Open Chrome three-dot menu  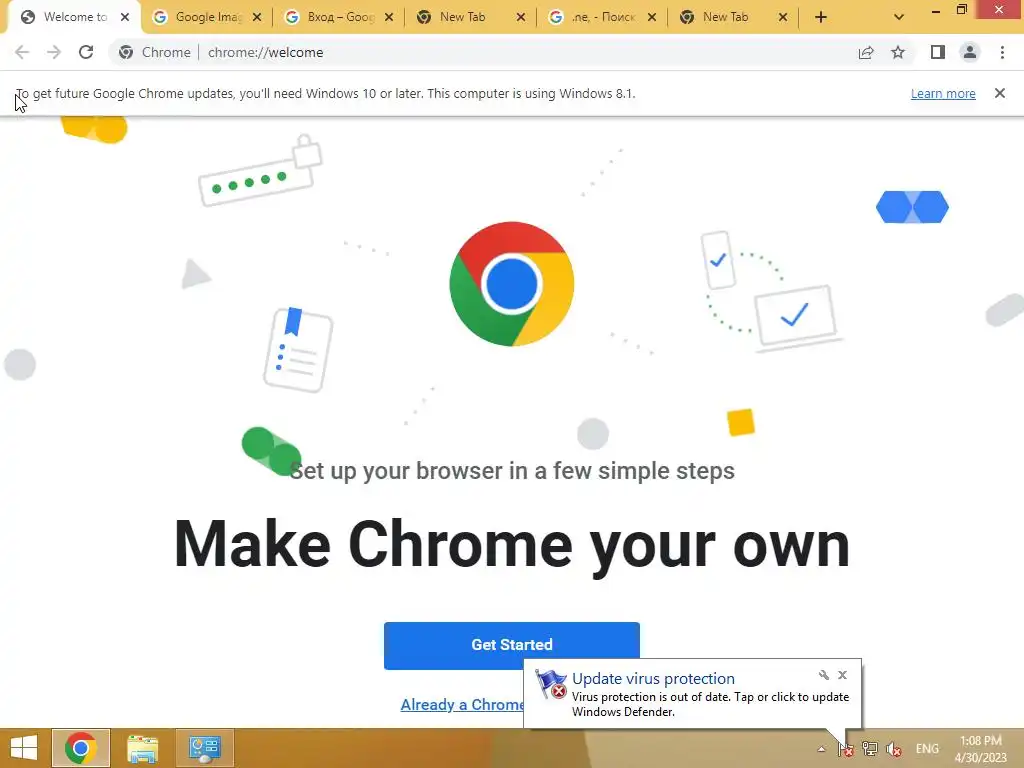pyautogui.click(x=1002, y=52)
